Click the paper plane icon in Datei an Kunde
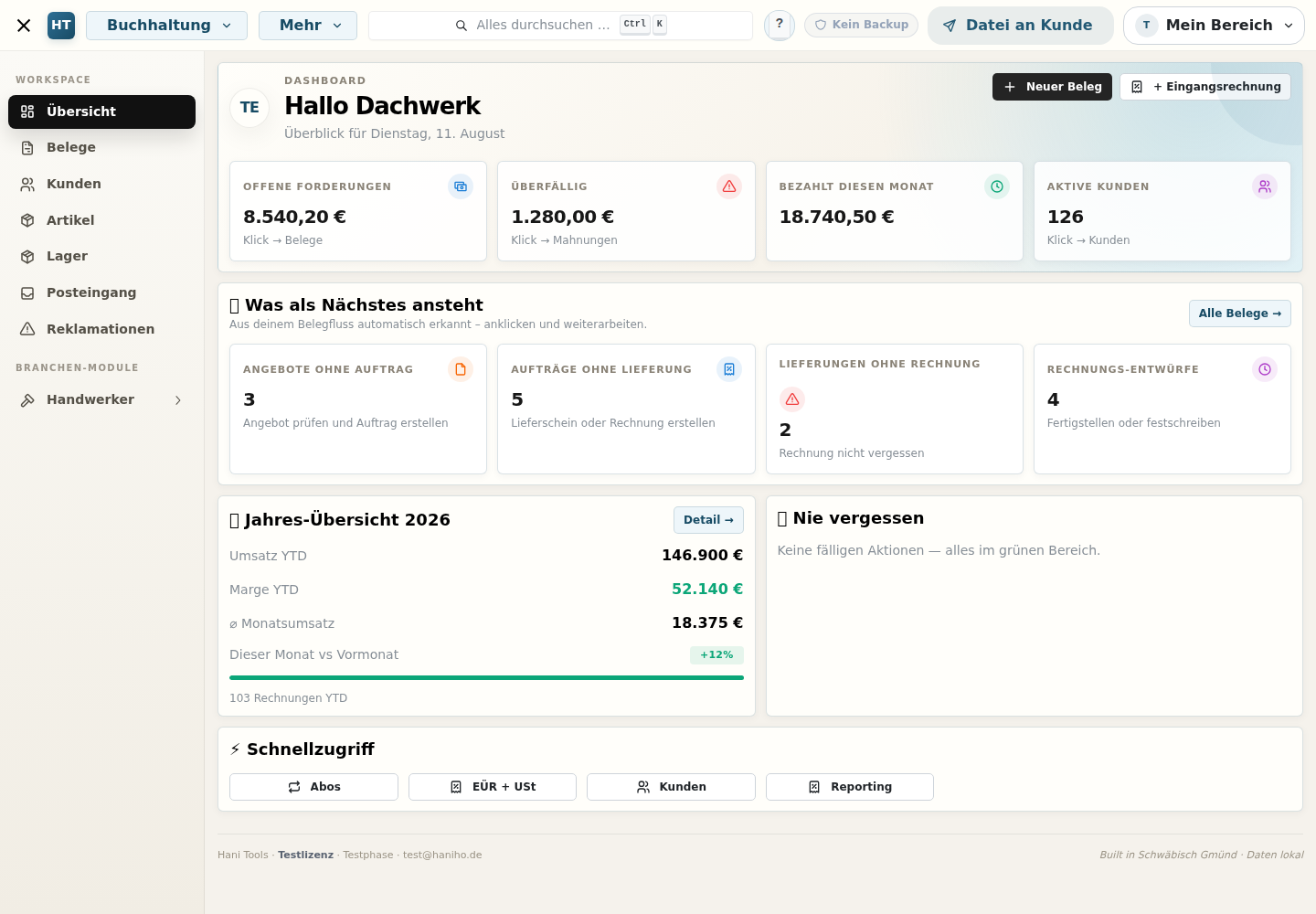The width and height of the screenshot is (1316, 914). pyautogui.click(x=950, y=26)
